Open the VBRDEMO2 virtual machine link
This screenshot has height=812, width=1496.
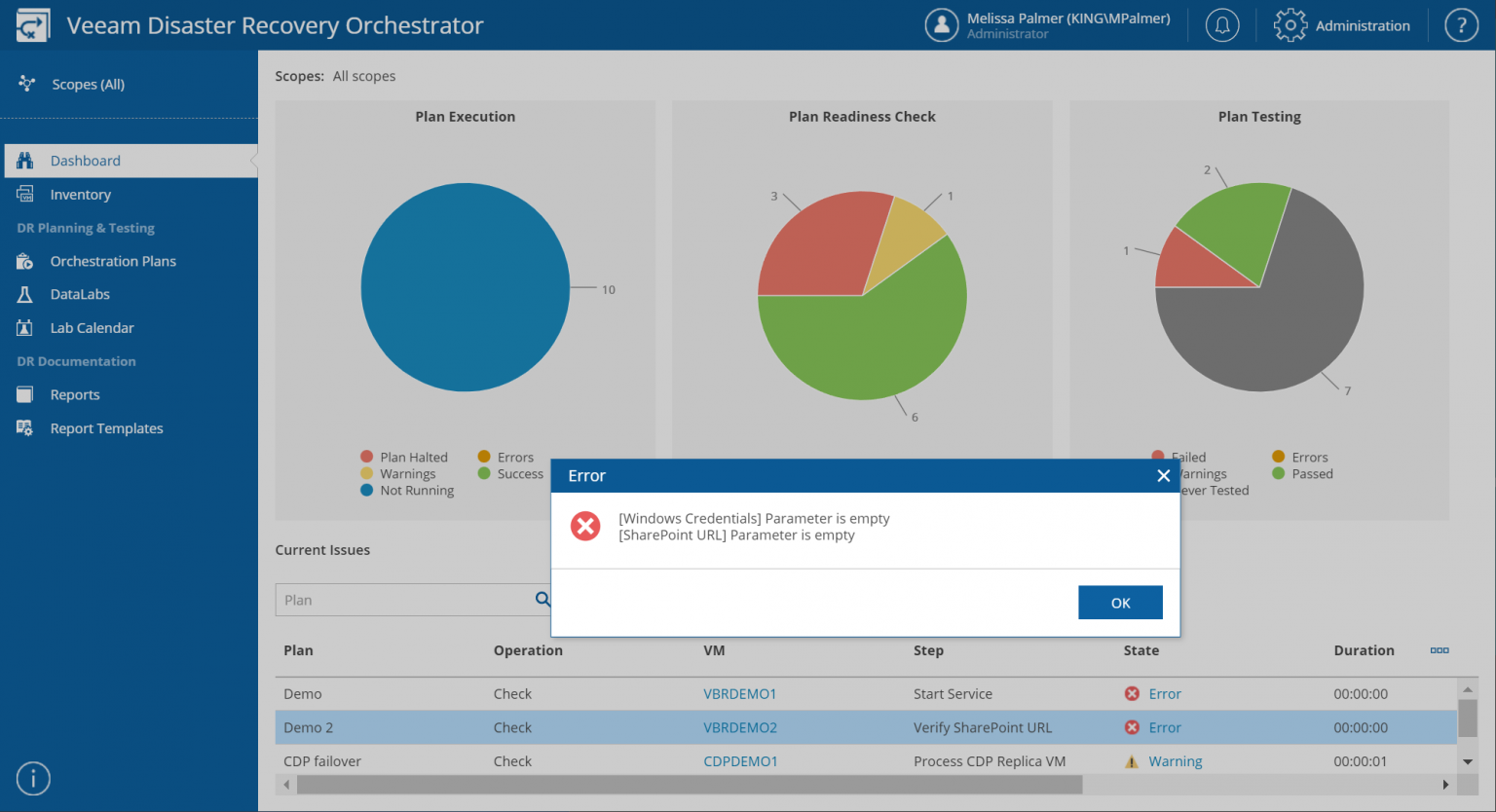pos(740,727)
